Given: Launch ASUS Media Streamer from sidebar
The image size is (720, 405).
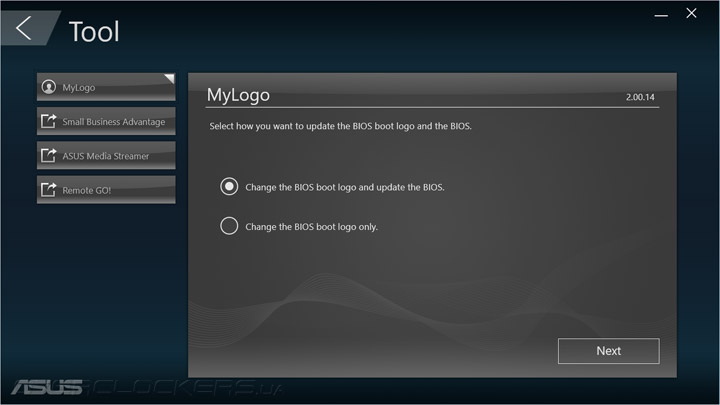Looking at the screenshot, I should (x=106, y=156).
